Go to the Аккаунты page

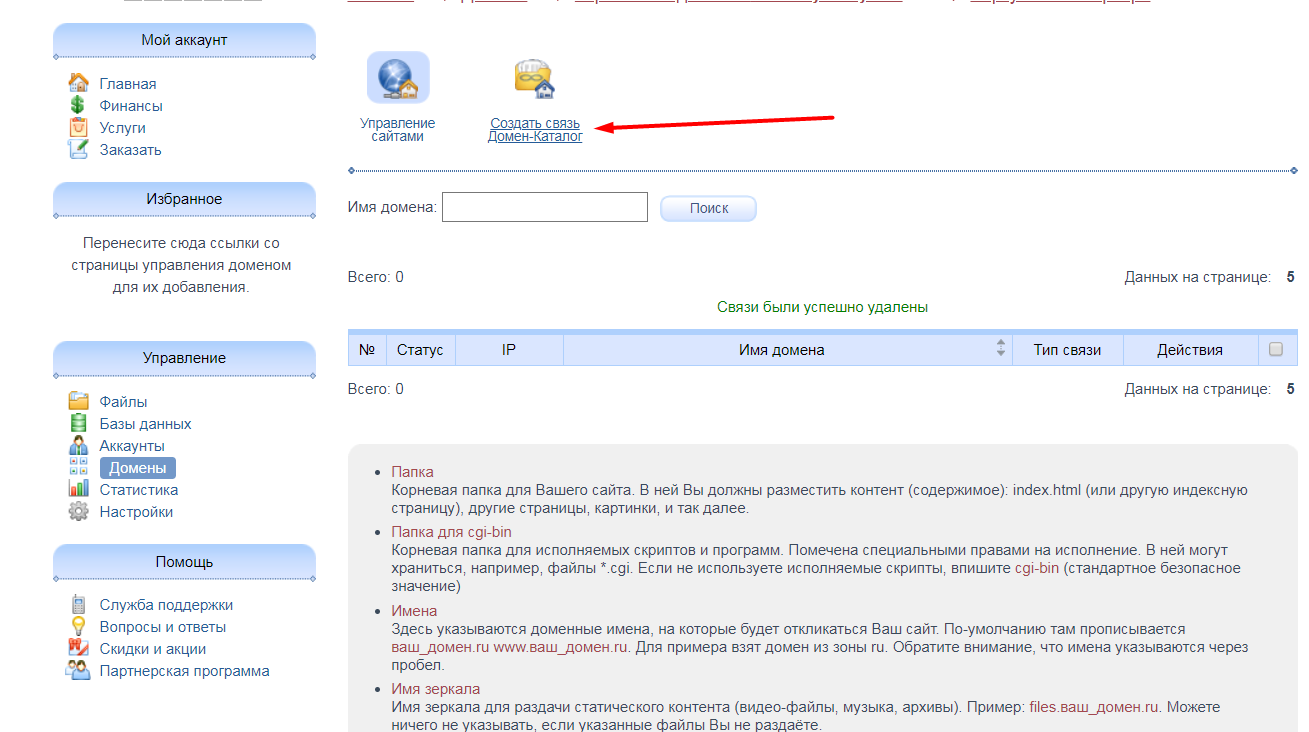click(132, 446)
